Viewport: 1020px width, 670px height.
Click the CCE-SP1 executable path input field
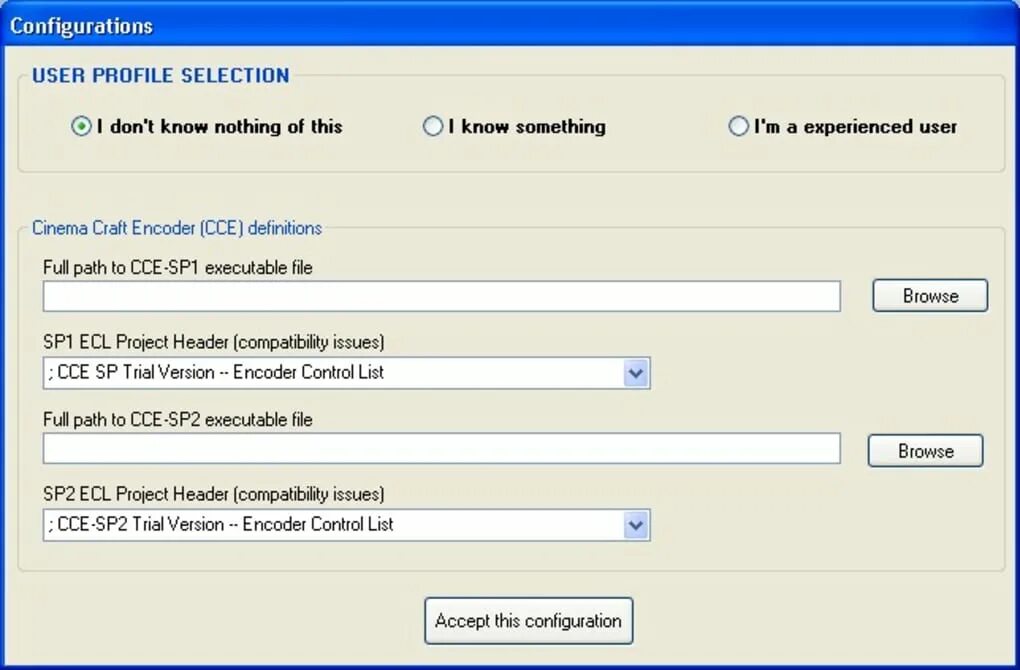[x=442, y=297]
